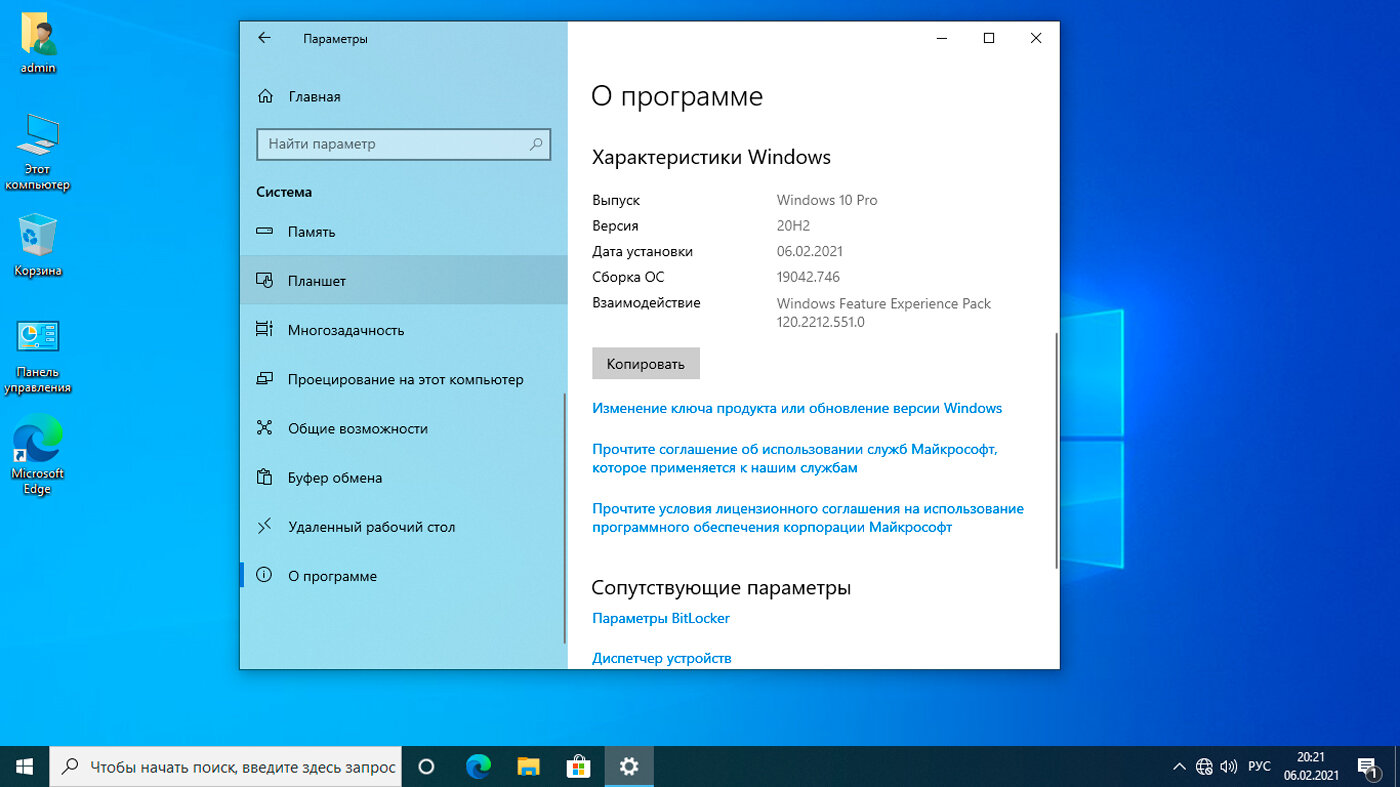
Task: Open the Многозадачность settings page
Action: click(403, 330)
